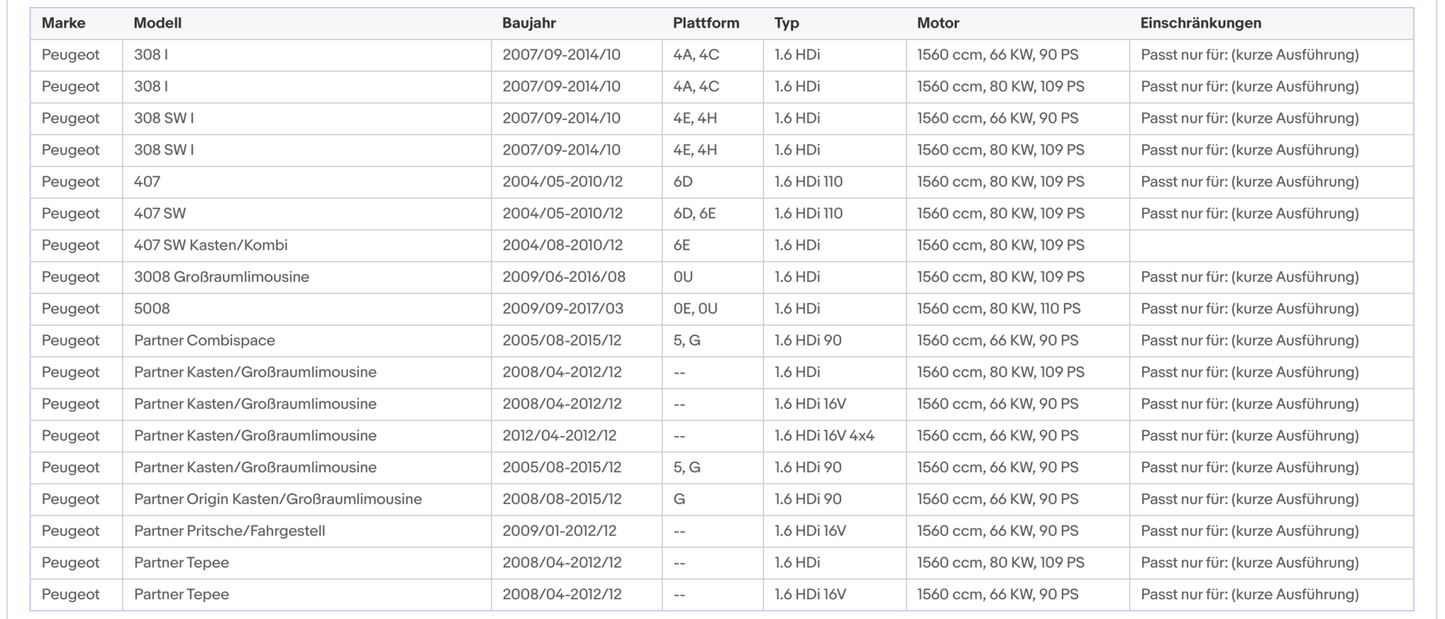This screenshot has width=1445, height=619.
Task: Click the Plattform column header
Action: coord(706,23)
